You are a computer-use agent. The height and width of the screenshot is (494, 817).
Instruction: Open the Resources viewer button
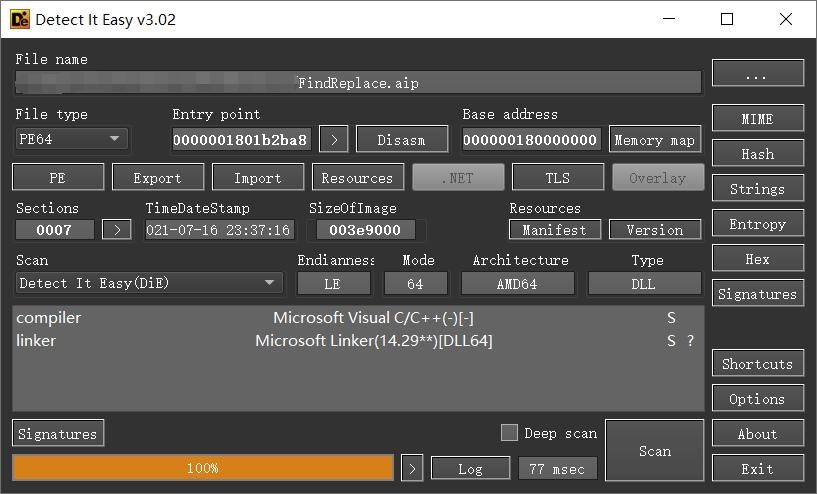pos(358,178)
